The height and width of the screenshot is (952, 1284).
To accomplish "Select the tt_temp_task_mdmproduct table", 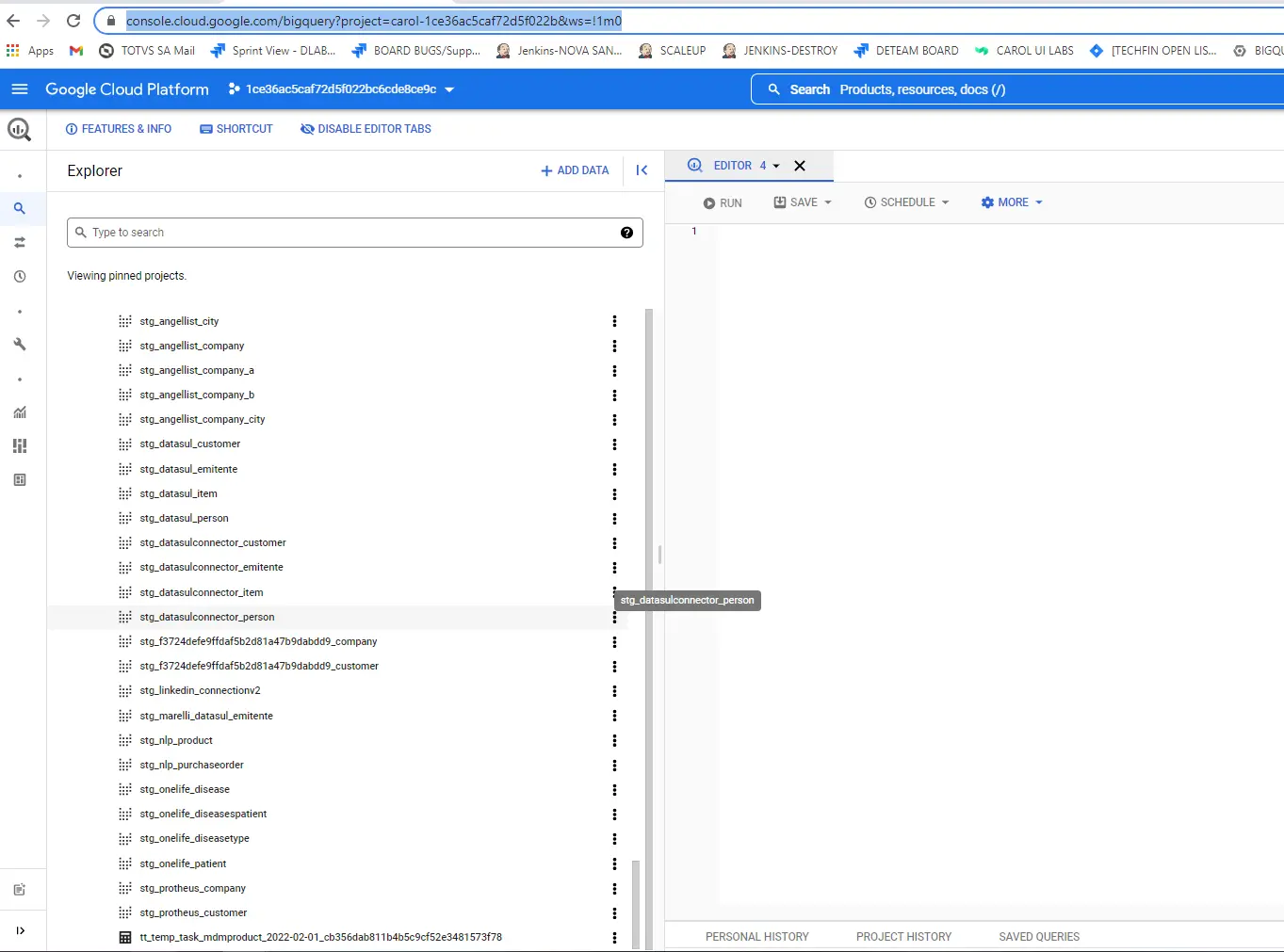I will [x=321, y=938].
